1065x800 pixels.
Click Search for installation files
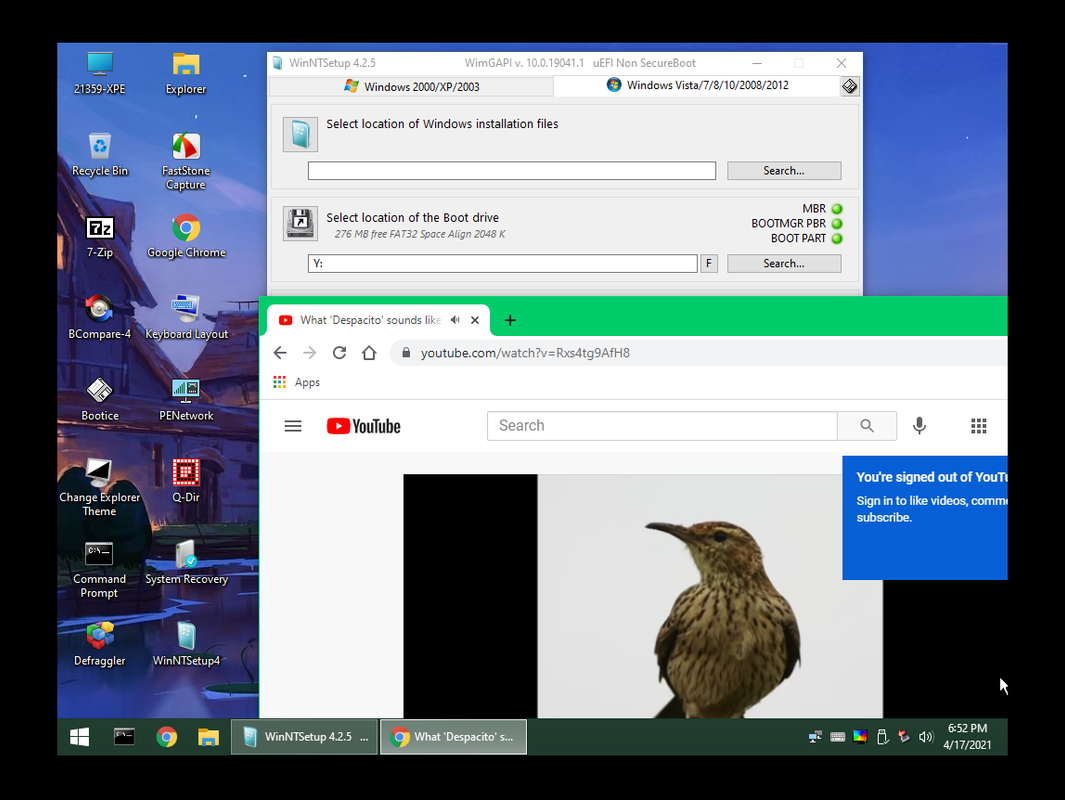(x=784, y=170)
